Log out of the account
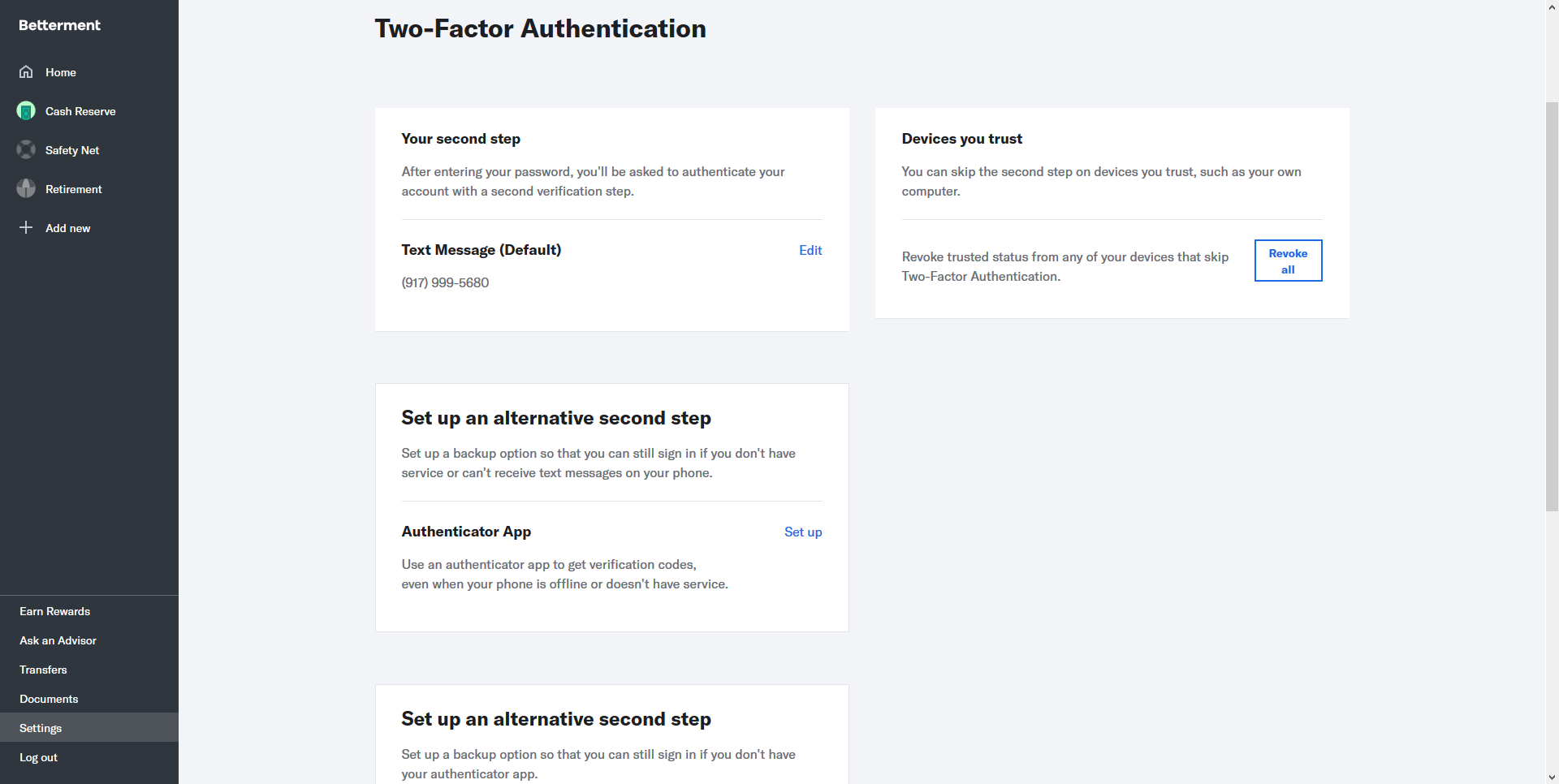 click(38, 757)
